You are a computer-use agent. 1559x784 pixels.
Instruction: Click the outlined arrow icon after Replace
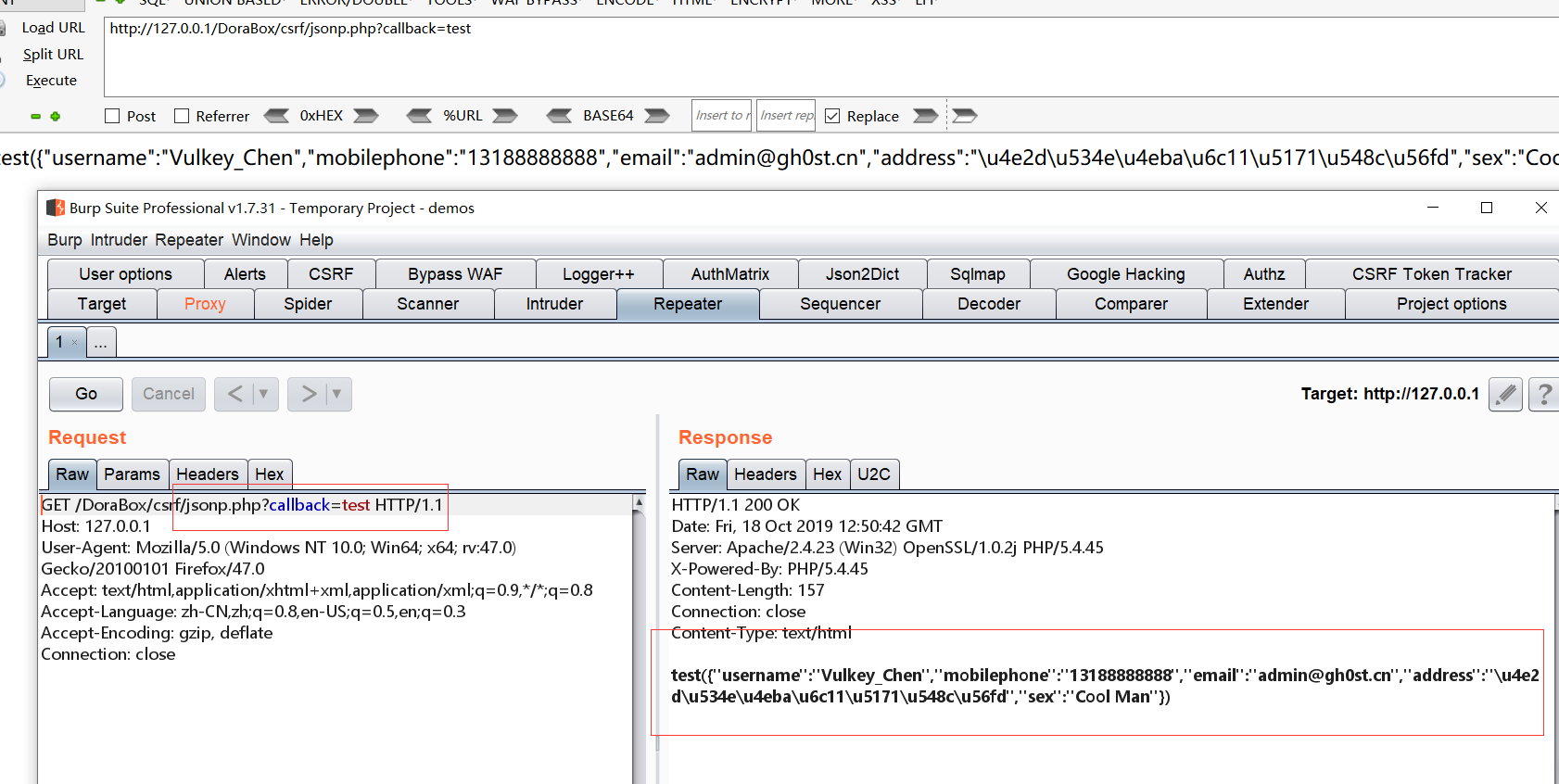pos(965,116)
